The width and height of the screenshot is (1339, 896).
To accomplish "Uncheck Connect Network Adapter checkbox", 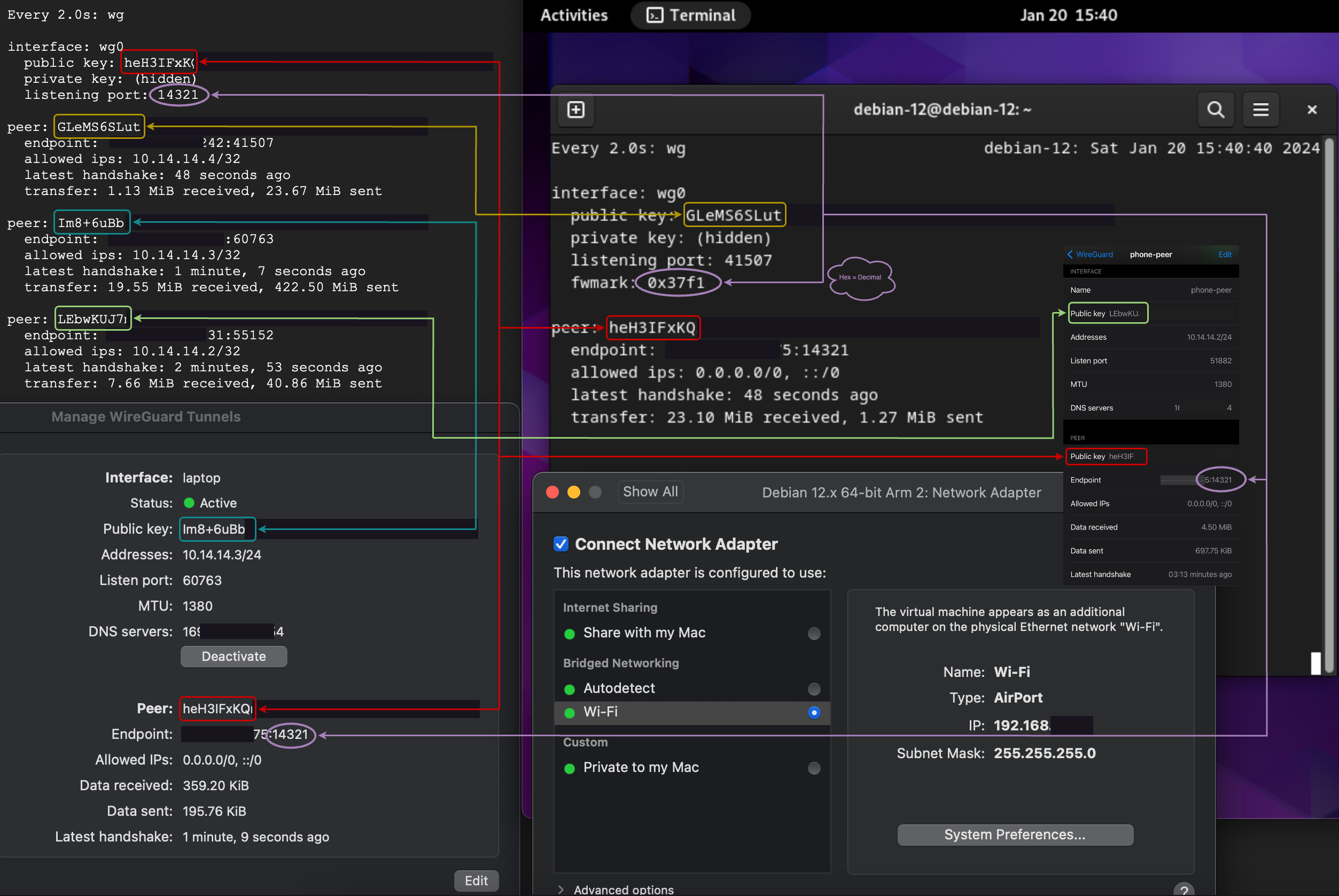I will tap(560, 544).
